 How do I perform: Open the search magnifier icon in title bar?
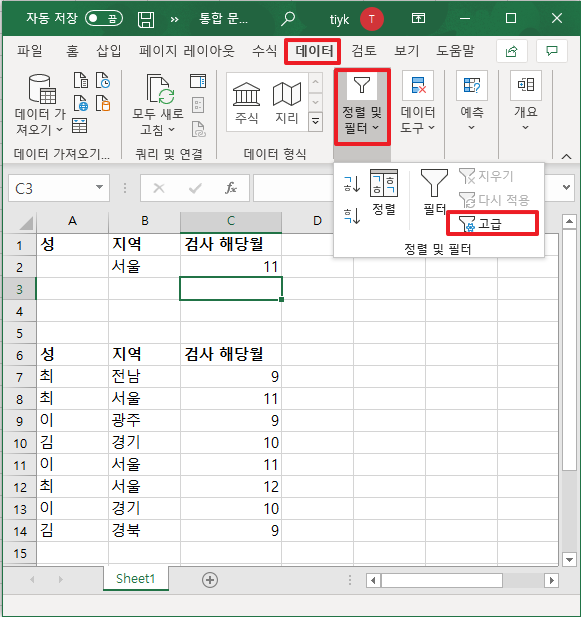tap(288, 18)
